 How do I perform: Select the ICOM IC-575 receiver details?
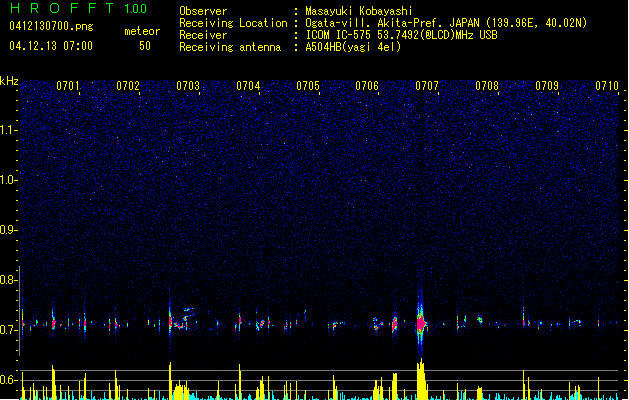(402, 35)
